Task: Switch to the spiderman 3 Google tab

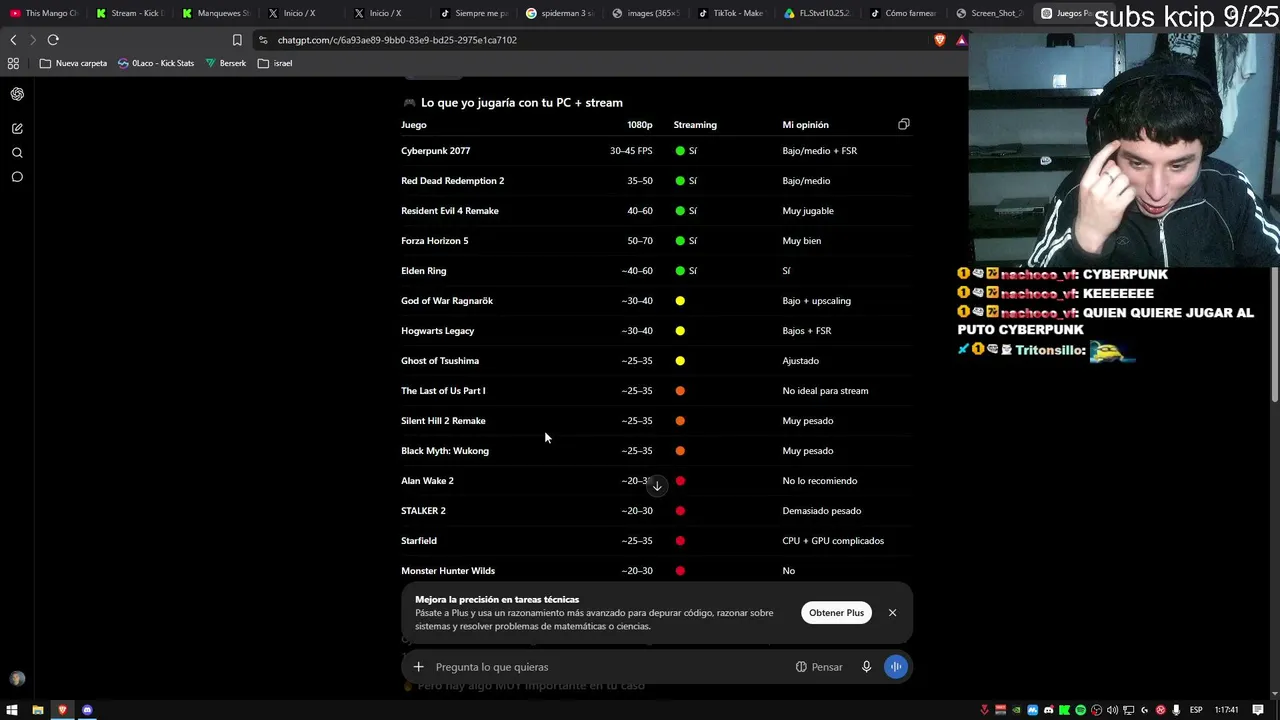Action: tap(560, 13)
